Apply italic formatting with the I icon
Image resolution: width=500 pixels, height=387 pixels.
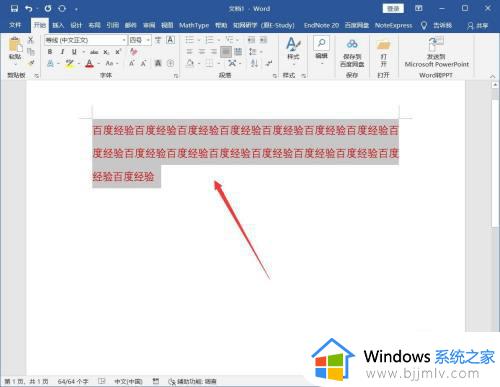click(62, 52)
